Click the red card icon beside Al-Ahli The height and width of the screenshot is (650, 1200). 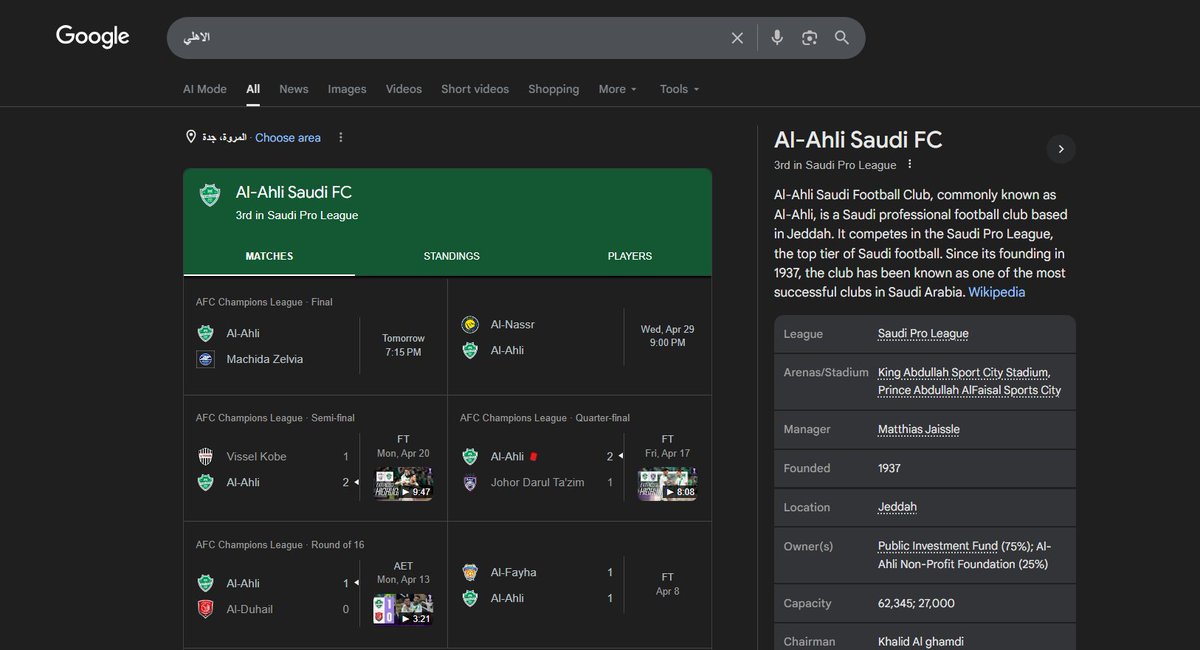click(x=534, y=456)
